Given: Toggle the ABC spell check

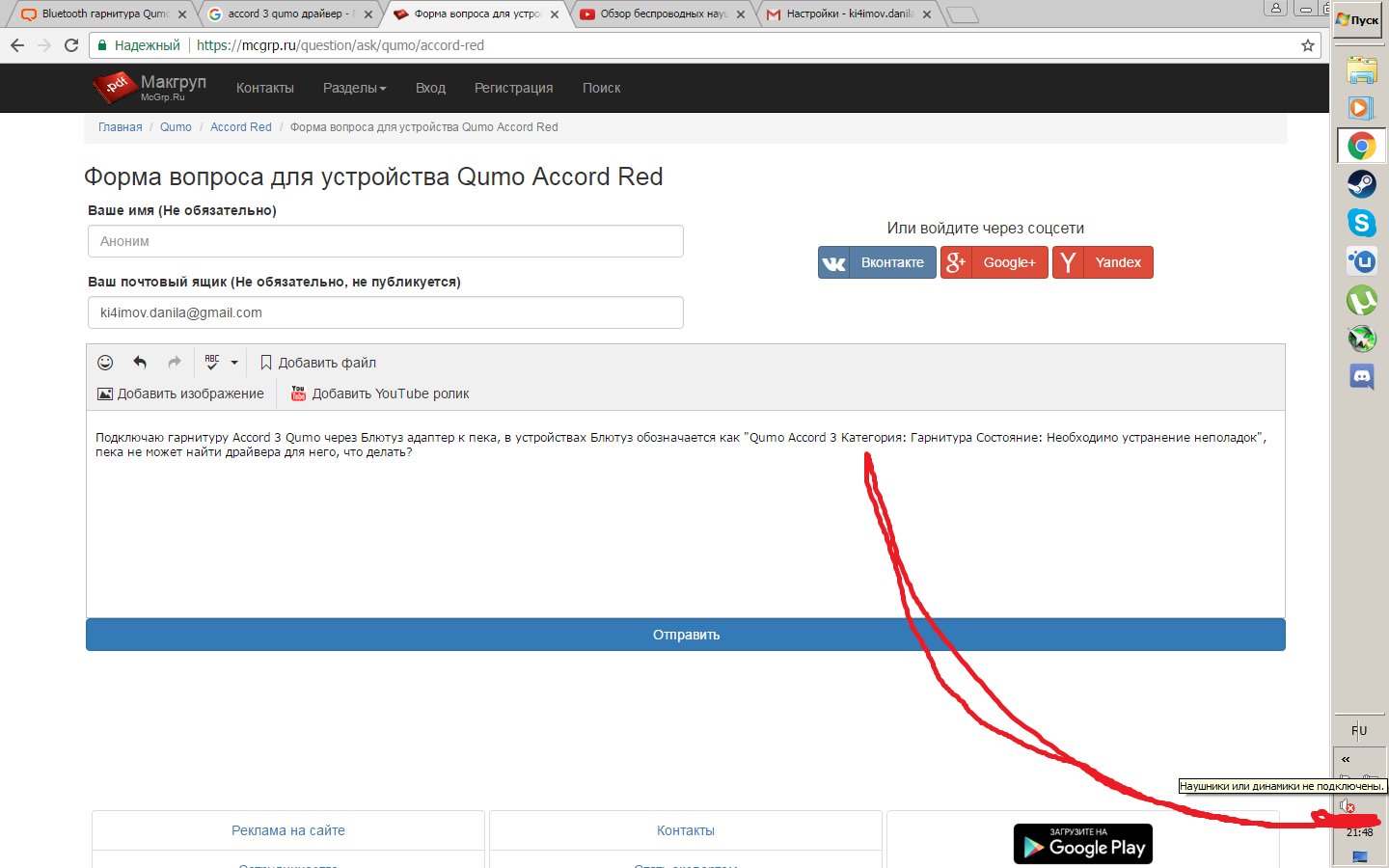Looking at the screenshot, I should click(212, 363).
